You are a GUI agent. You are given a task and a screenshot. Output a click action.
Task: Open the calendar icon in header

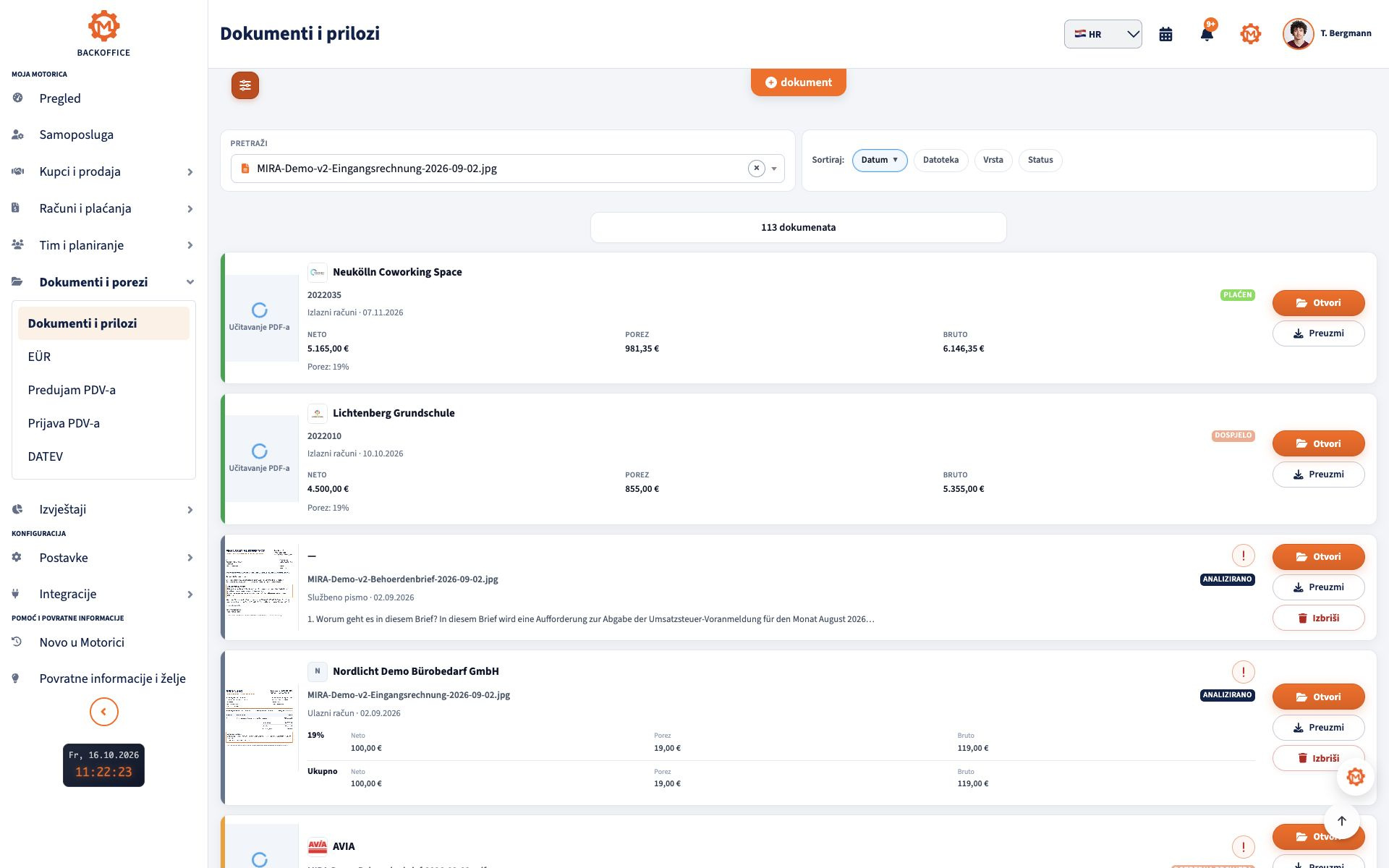(x=1165, y=34)
